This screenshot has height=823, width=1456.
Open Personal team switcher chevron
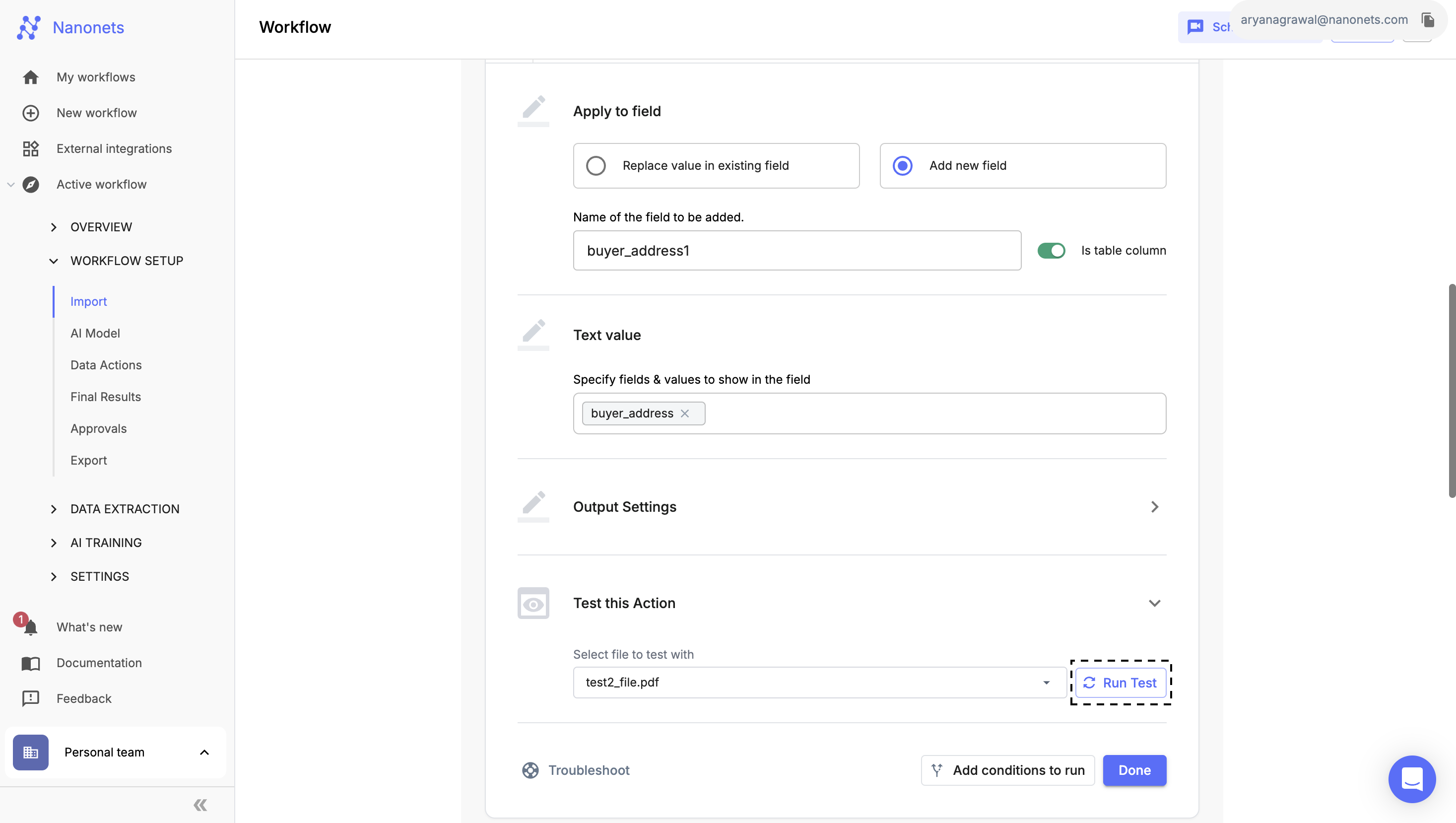[x=204, y=753]
